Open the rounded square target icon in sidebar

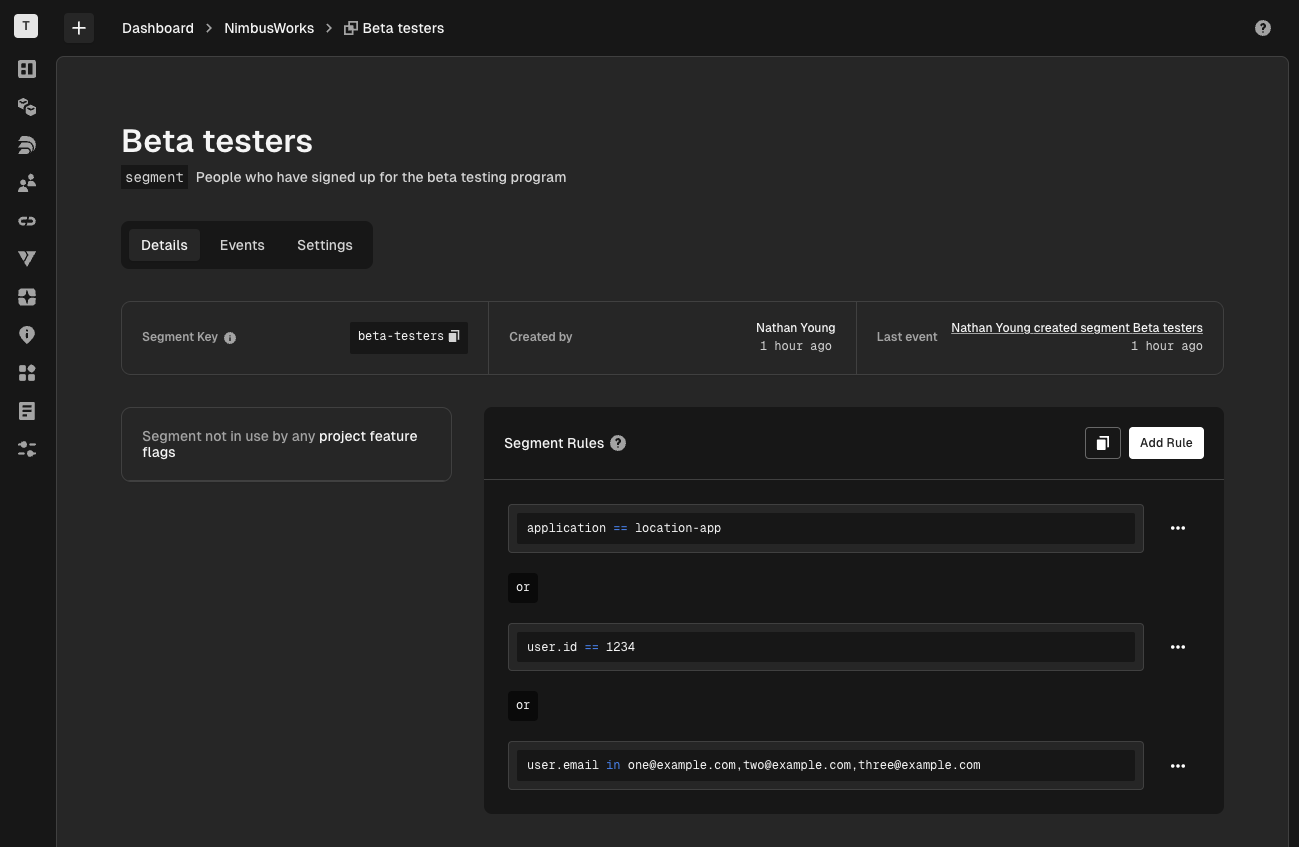27,297
